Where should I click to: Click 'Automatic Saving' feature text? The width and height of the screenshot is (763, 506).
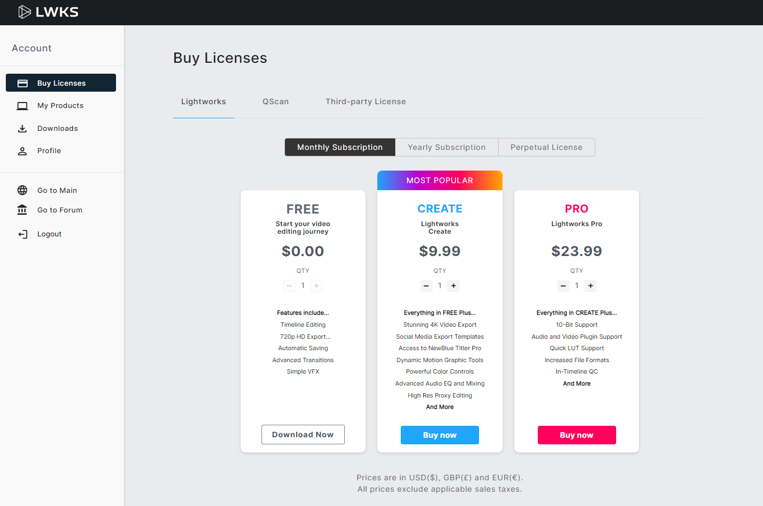pos(303,348)
